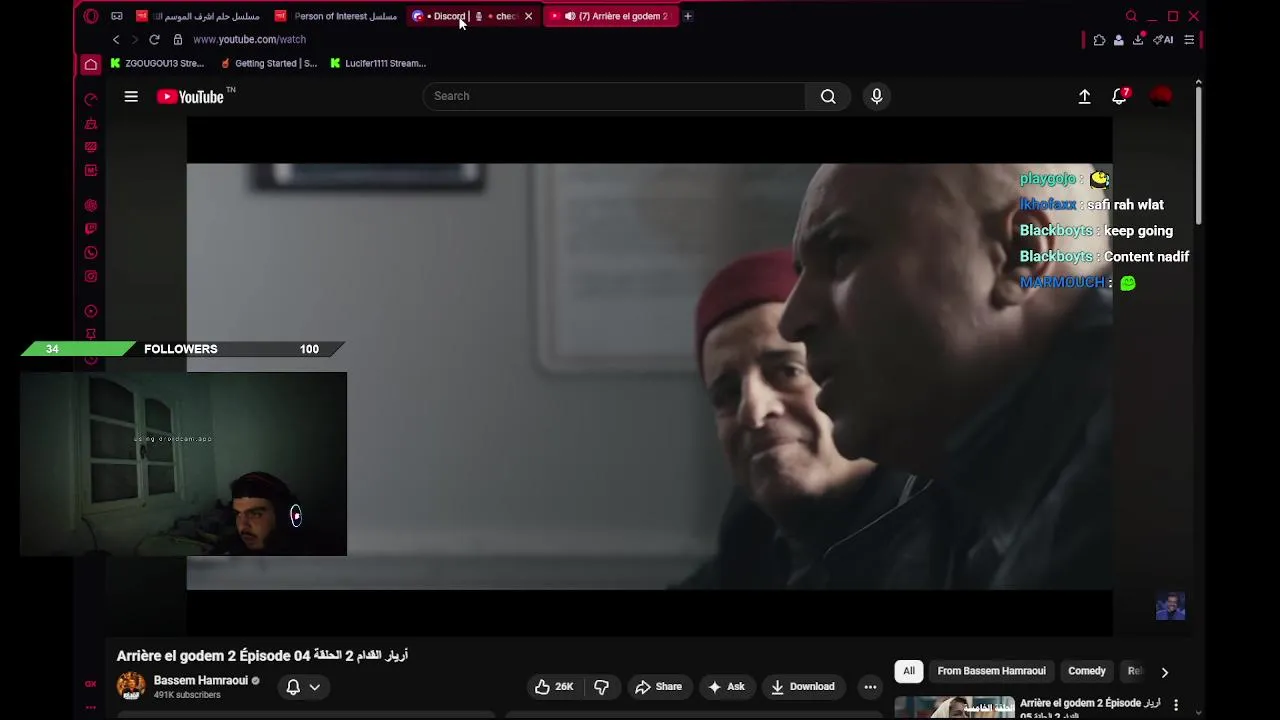
Task: Open the start page home icon
Action: pyautogui.click(x=91, y=64)
